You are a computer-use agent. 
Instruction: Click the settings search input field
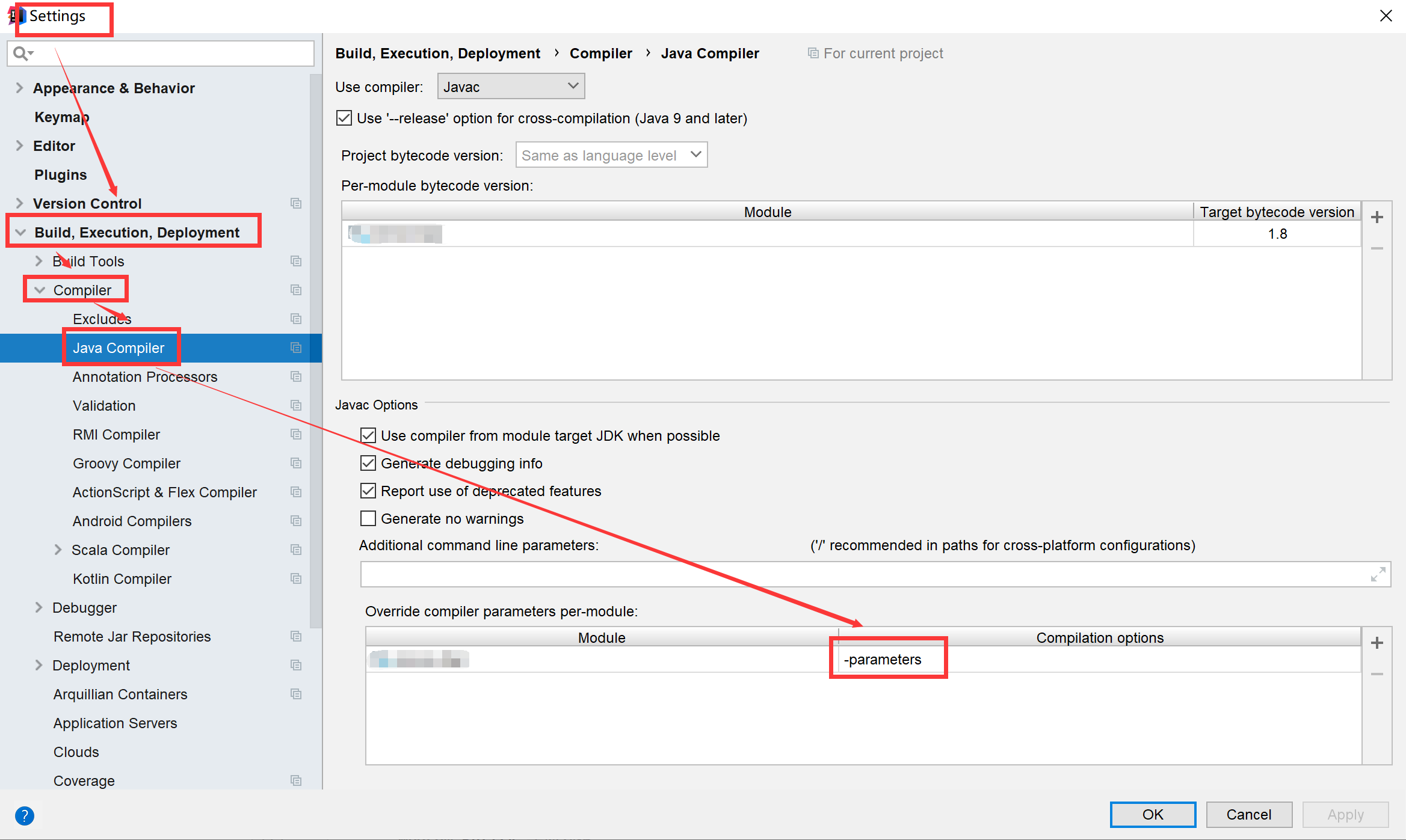(161, 54)
